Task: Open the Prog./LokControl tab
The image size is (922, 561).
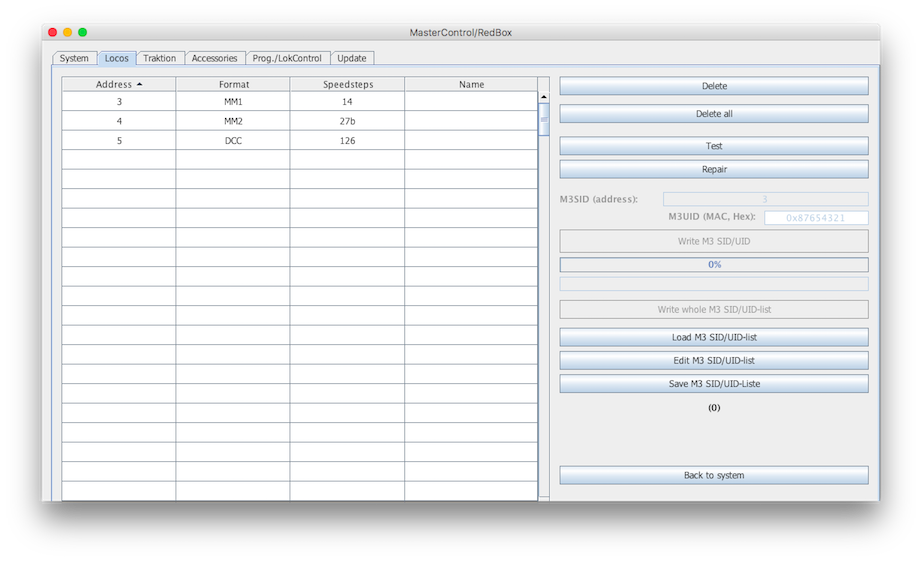Action: click(286, 58)
